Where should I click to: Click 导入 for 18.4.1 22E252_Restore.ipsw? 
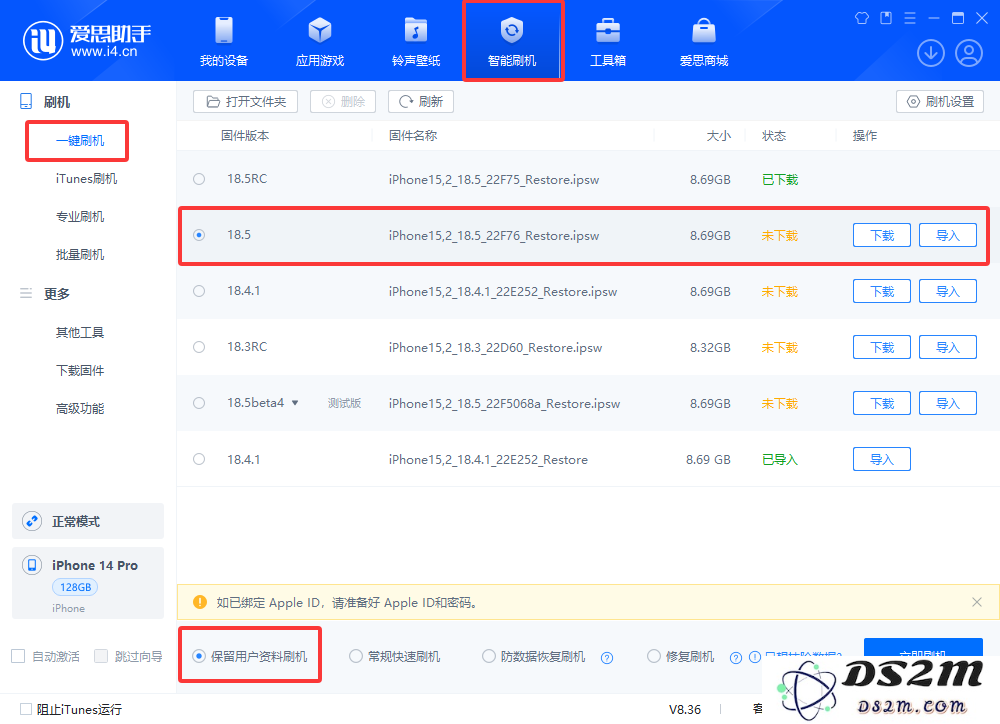(x=948, y=292)
